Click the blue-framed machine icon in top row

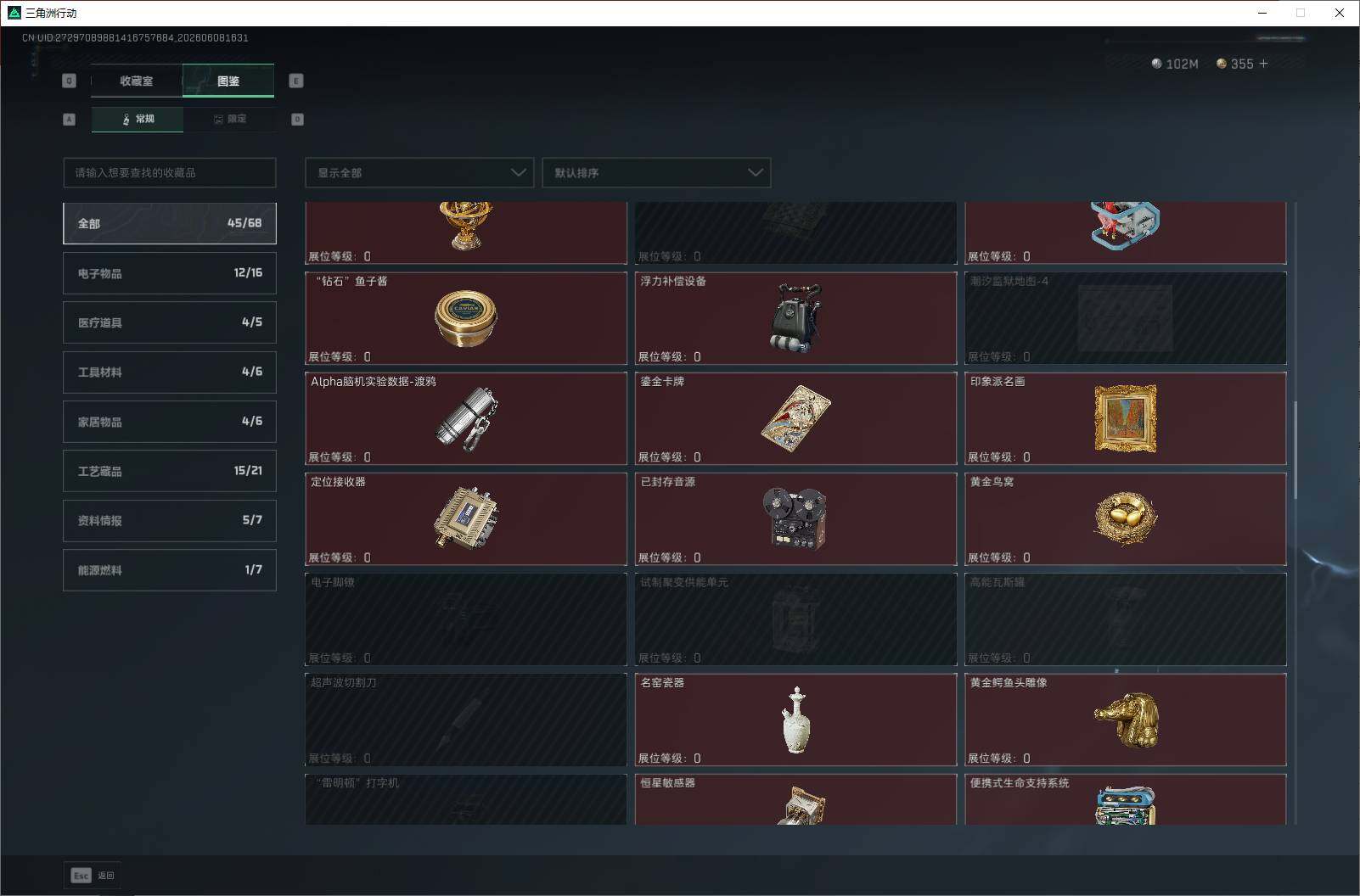1126,225
